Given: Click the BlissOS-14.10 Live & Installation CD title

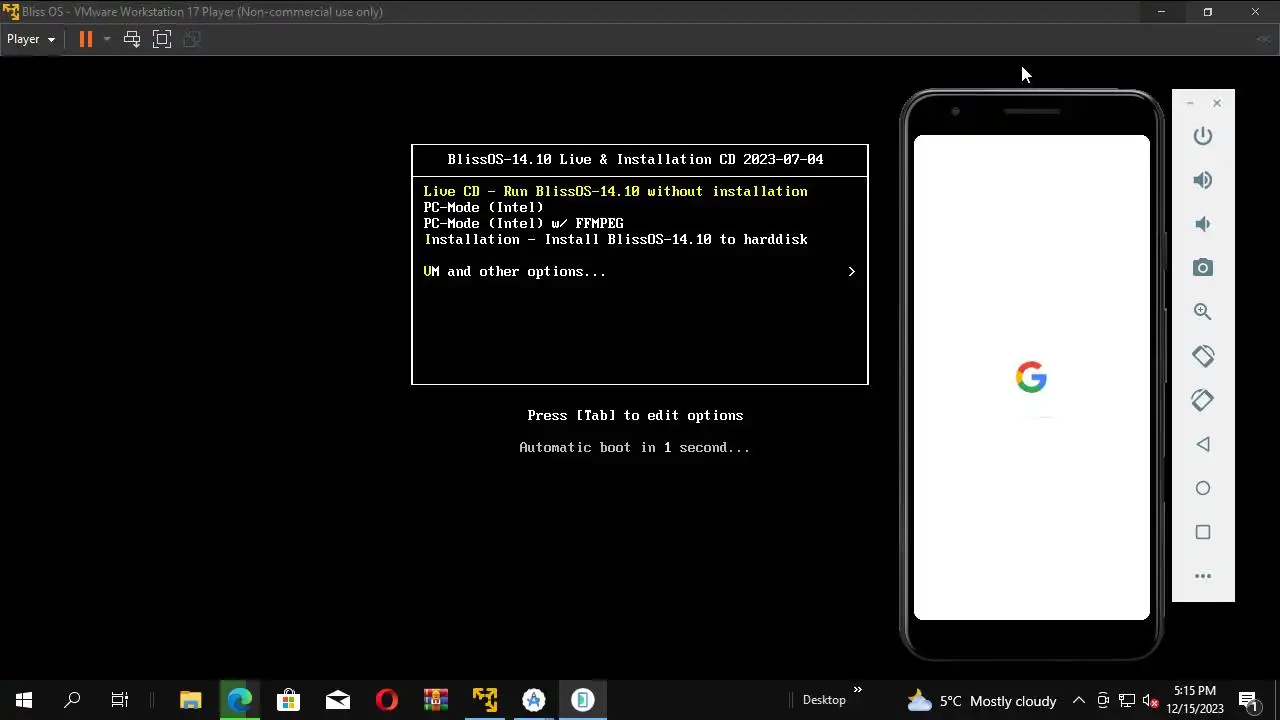Looking at the screenshot, I should [635, 159].
